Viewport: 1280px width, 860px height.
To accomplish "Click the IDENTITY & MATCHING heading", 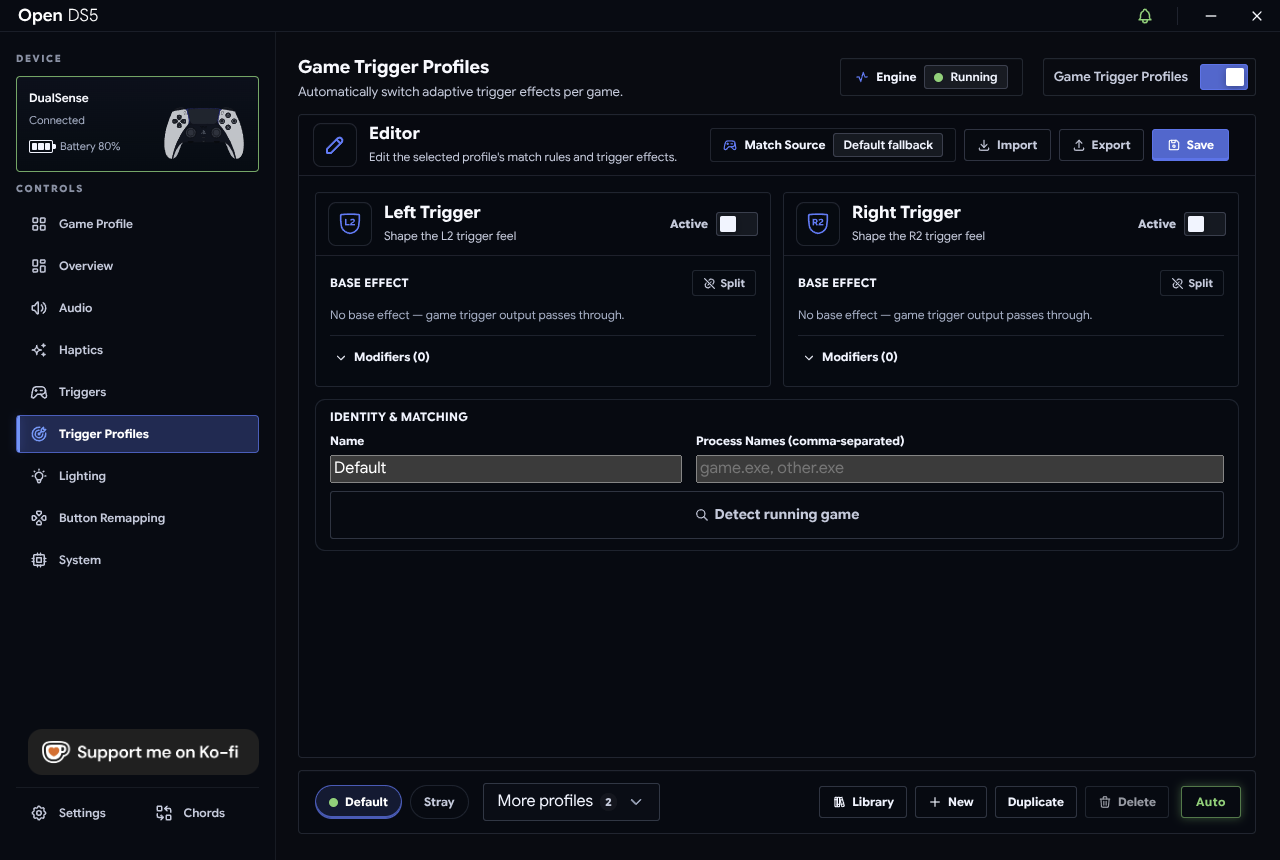I will pyautogui.click(x=399, y=417).
